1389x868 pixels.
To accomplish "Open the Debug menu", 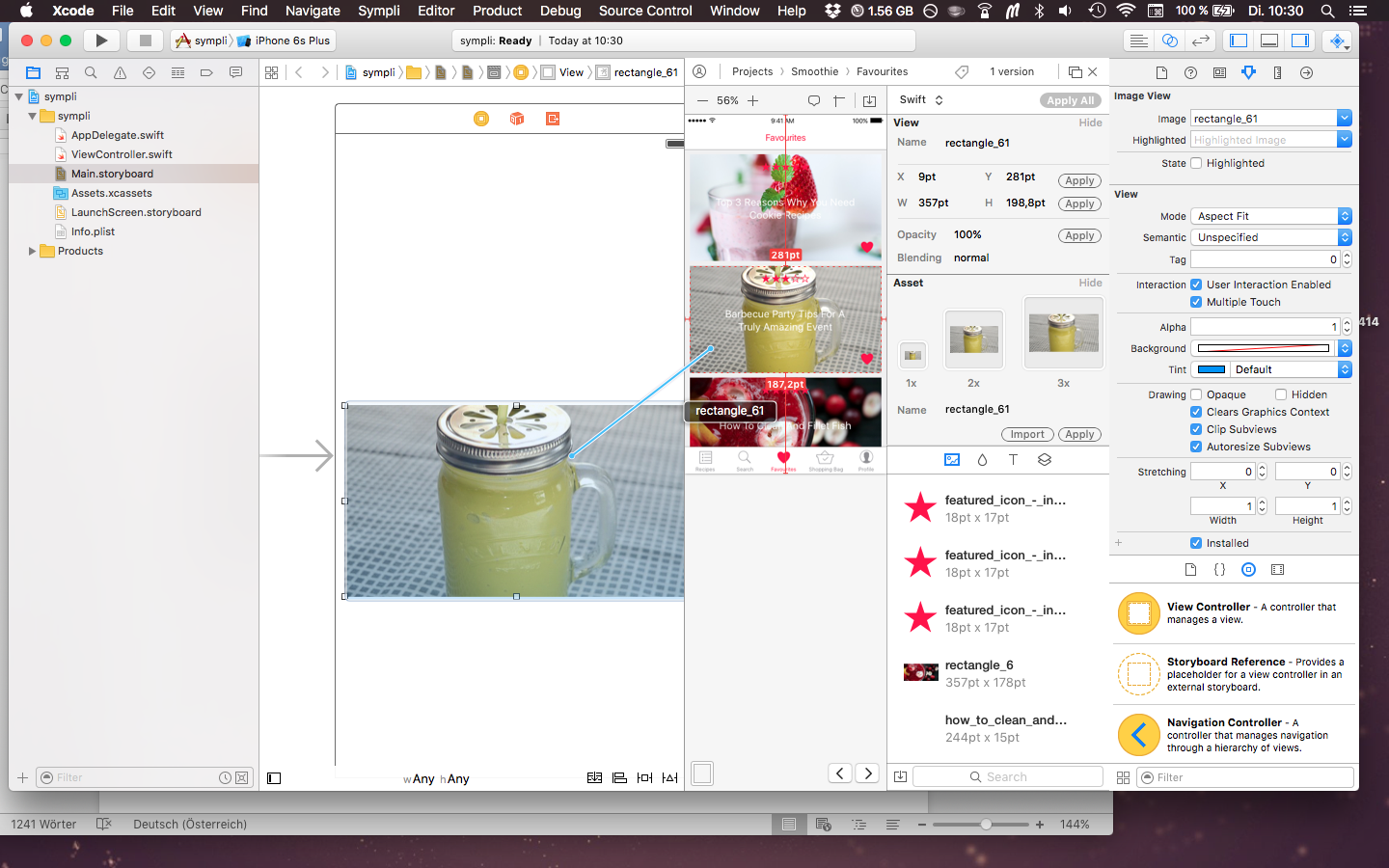I will (x=560, y=11).
